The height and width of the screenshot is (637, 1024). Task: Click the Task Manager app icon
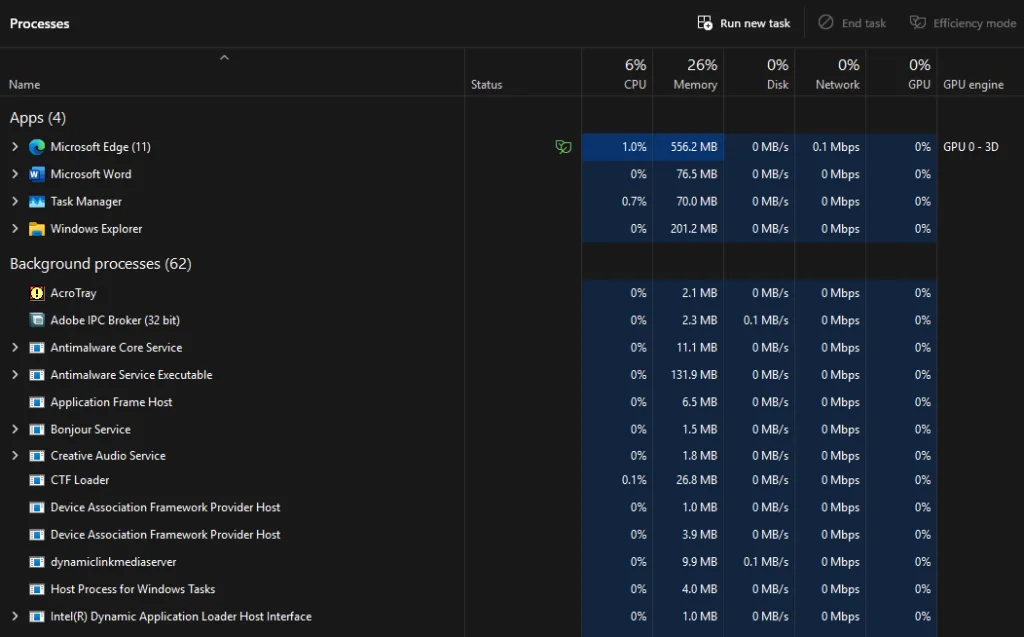36,201
